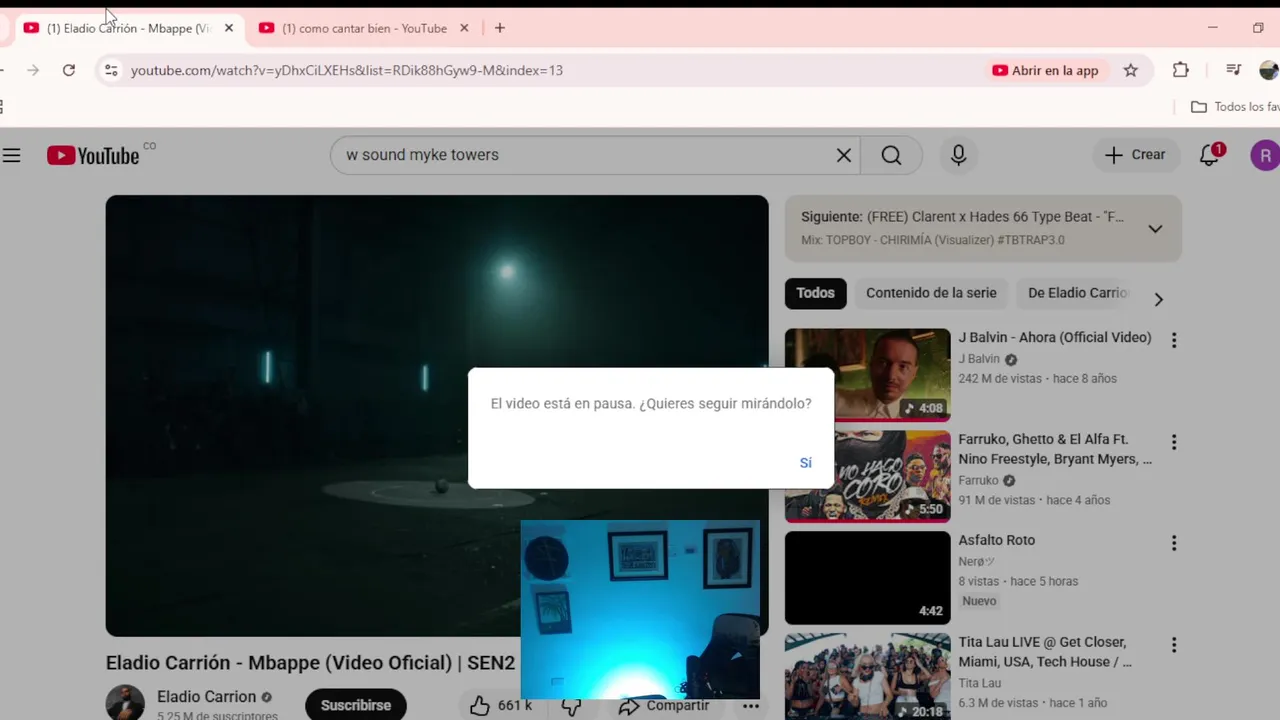Open Farruko No Hago Coro thumbnail
This screenshot has height=720, width=1280.
pos(867,476)
